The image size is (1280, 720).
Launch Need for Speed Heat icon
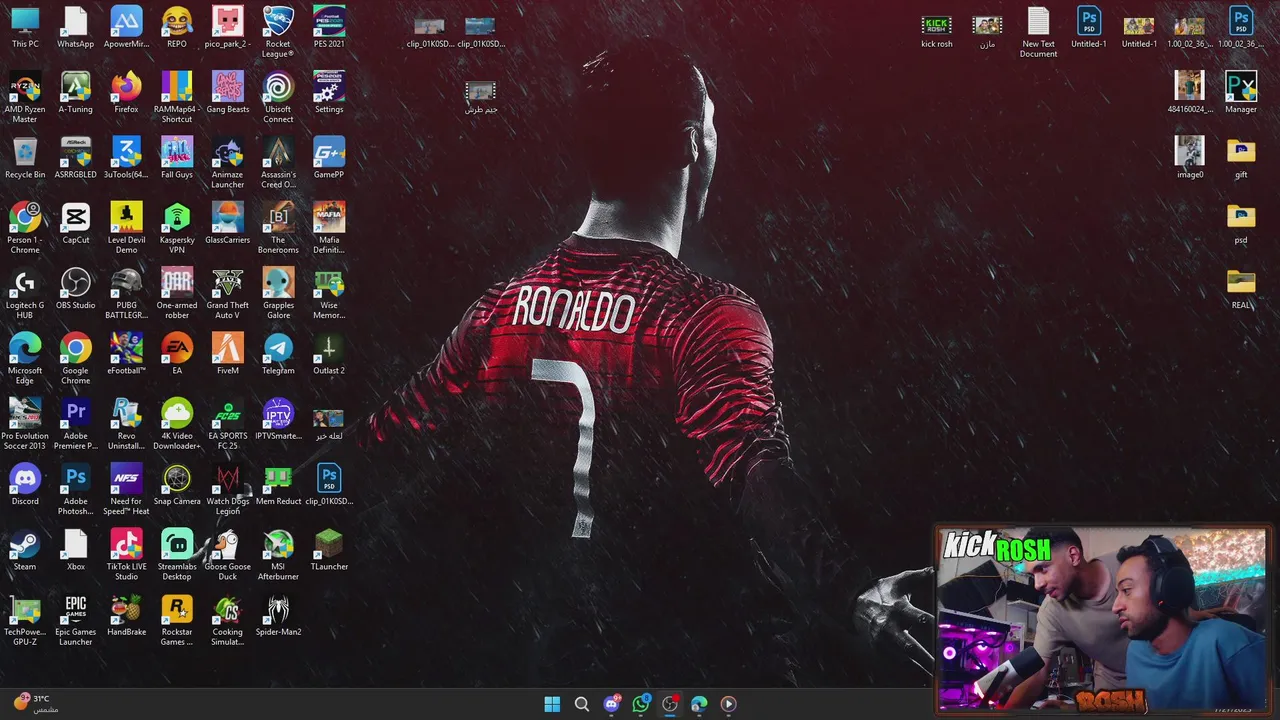pos(126,490)
